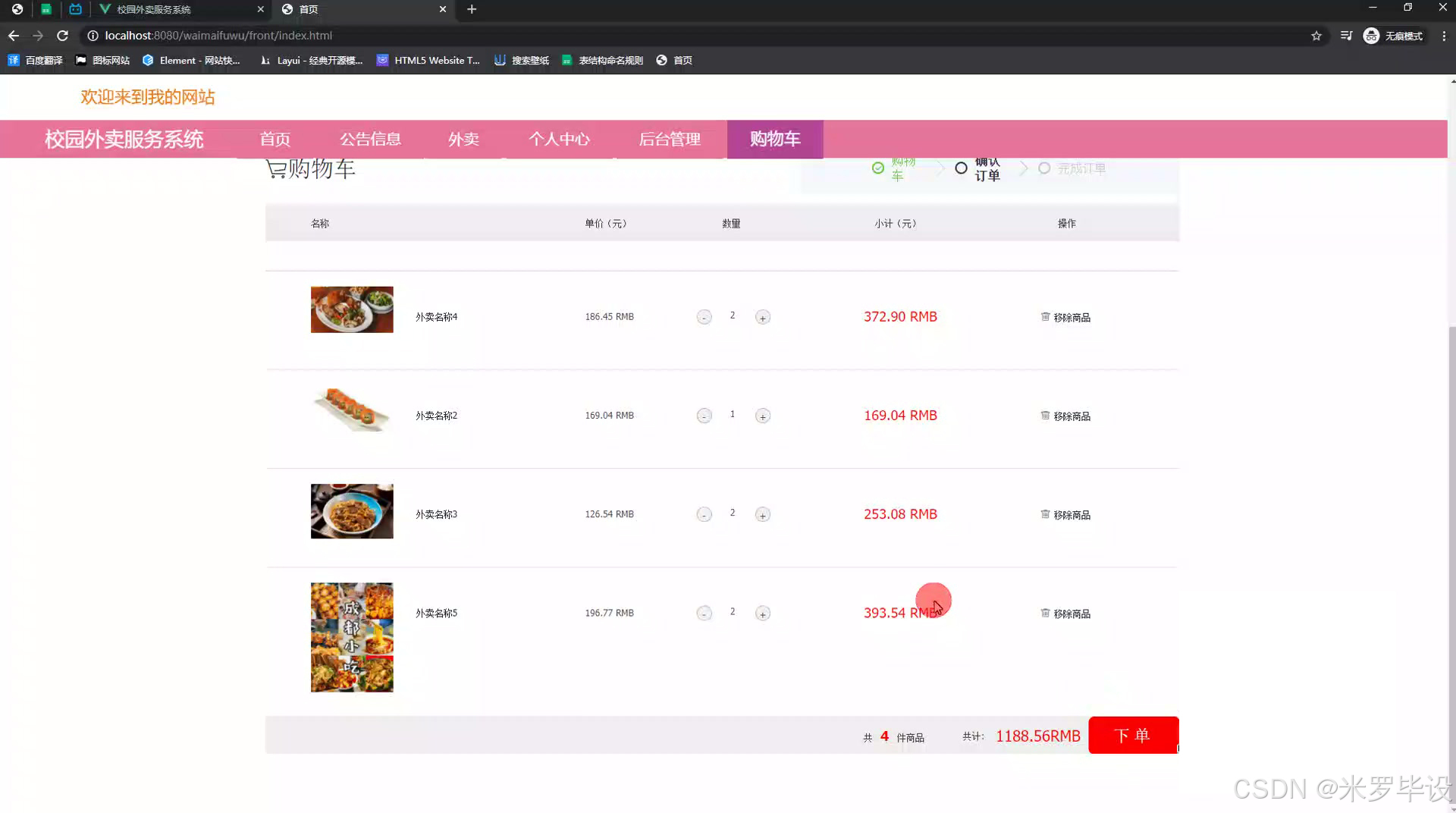The height and width of the screenshot is (813, 1456).
Task: Click the 下单 checkout button
Action: click(1133, 735)
